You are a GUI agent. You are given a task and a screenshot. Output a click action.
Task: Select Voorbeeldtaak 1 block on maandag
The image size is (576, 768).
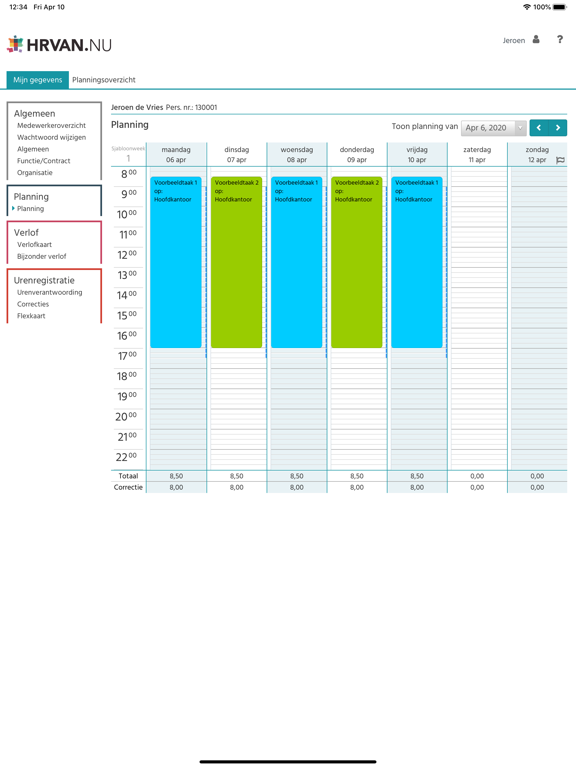(176, 263)
